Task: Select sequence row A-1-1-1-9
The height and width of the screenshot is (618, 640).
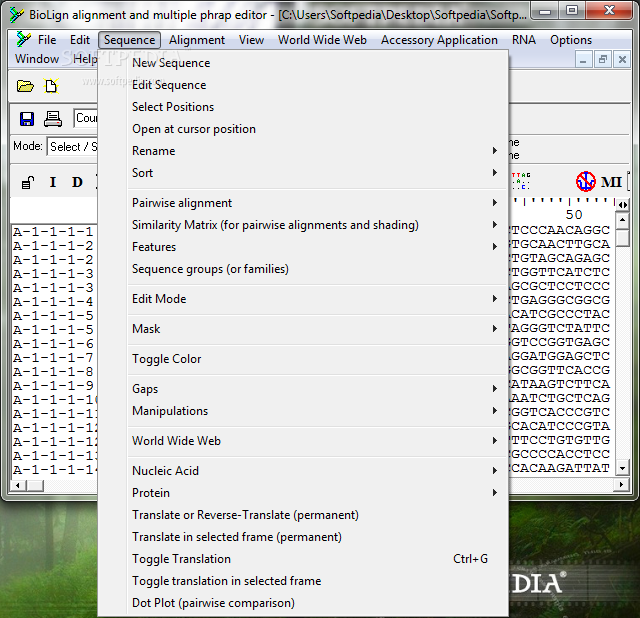Action: coord(53,385)
